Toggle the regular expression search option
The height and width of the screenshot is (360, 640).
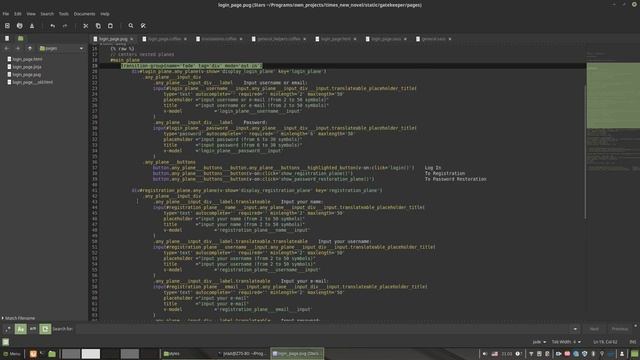8,329
